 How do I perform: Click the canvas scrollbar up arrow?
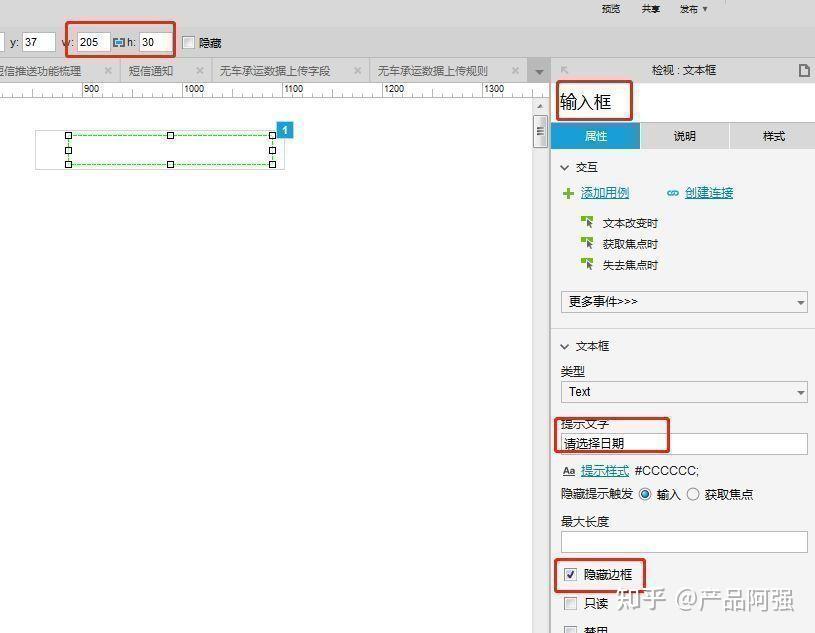point(540,106)
